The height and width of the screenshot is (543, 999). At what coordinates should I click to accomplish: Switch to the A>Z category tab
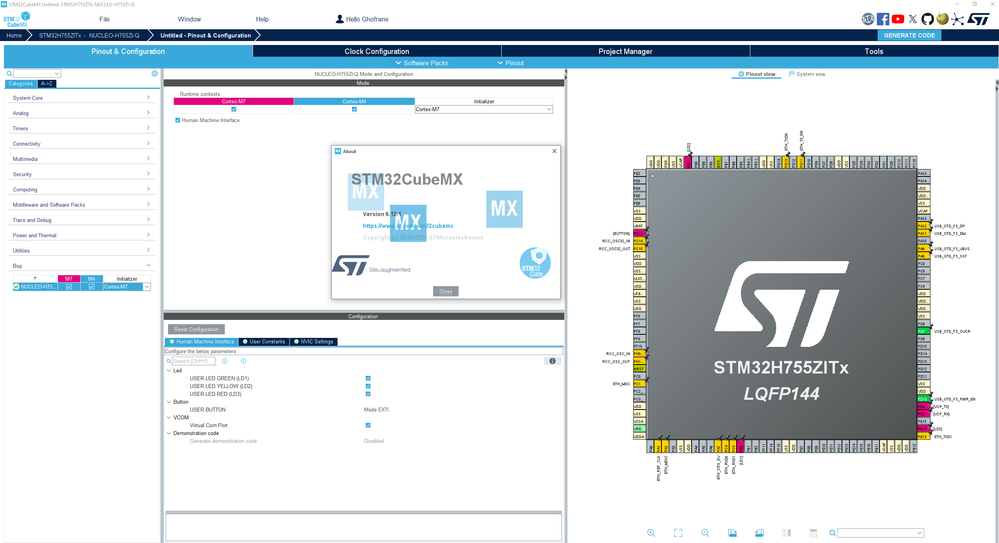tap(47, 83)
